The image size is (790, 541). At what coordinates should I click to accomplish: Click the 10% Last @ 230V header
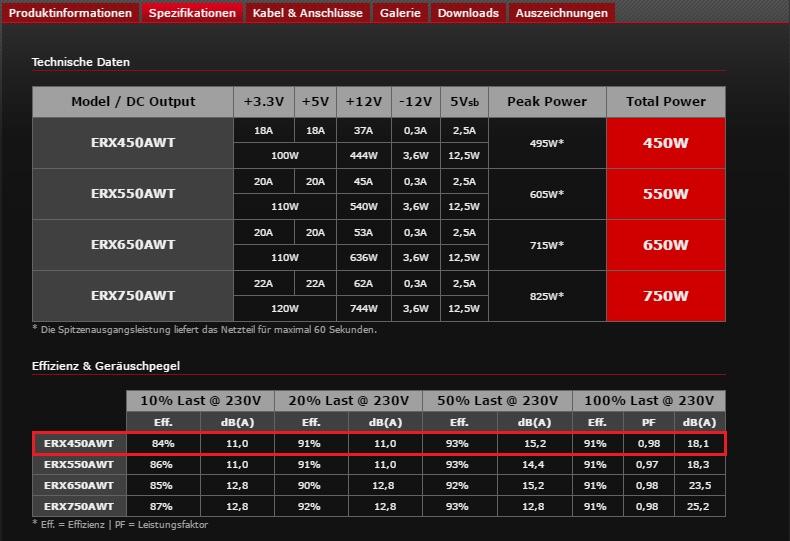[201, 401]
